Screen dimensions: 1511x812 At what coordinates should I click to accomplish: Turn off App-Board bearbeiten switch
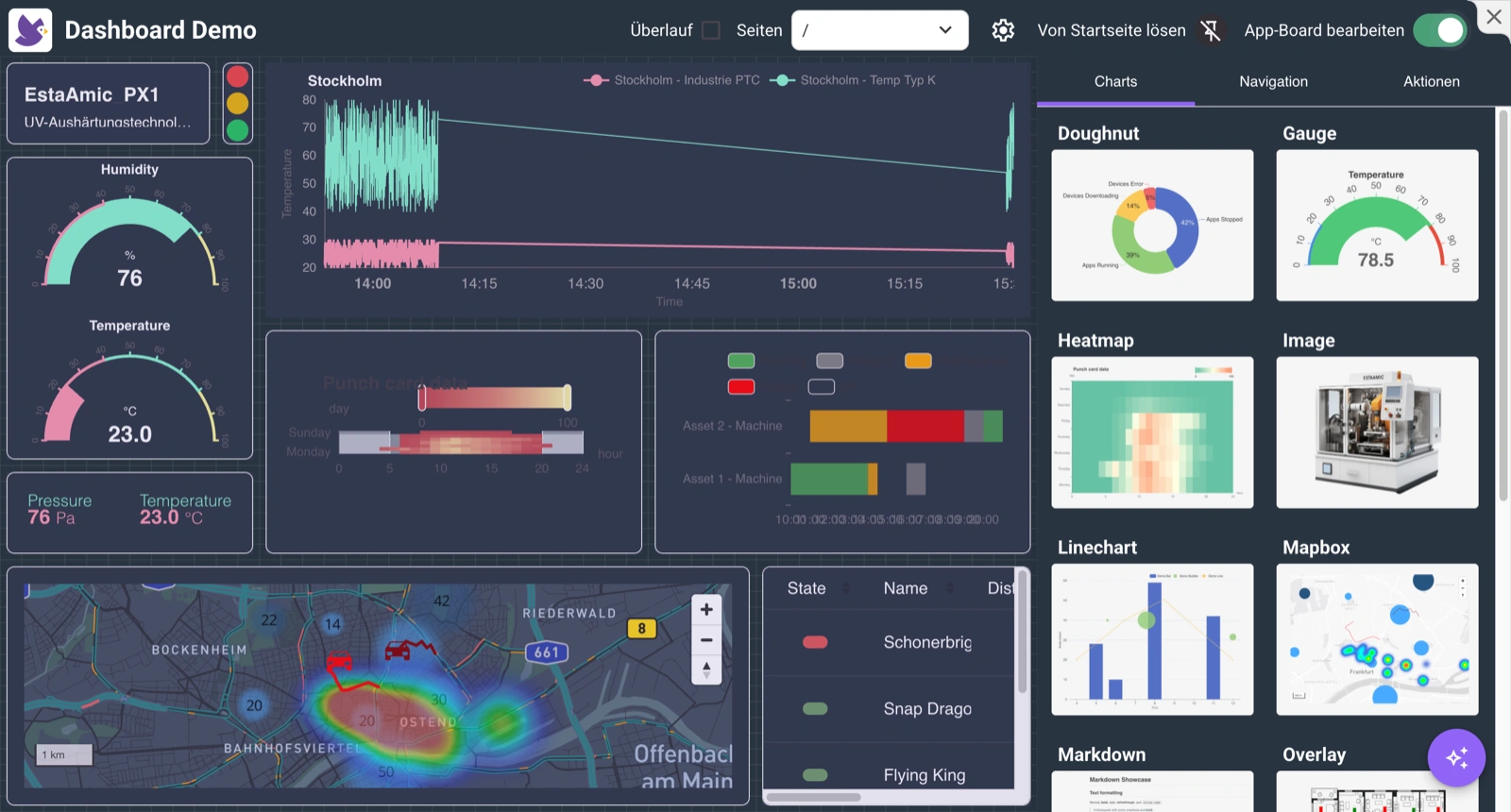1440,30
